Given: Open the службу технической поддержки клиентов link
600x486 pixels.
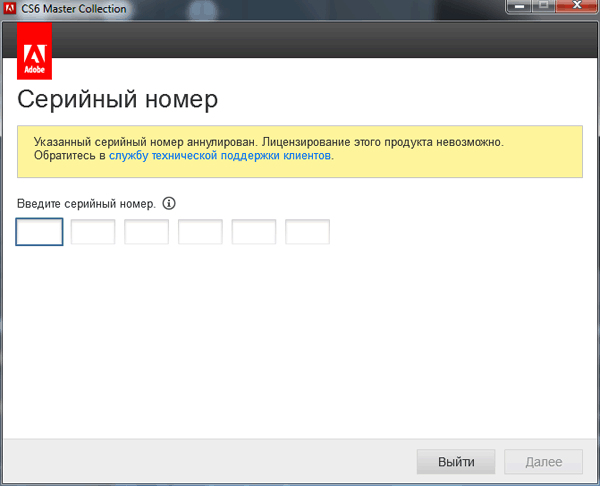Looking at the screenshot, I should (x=220, y=156).
